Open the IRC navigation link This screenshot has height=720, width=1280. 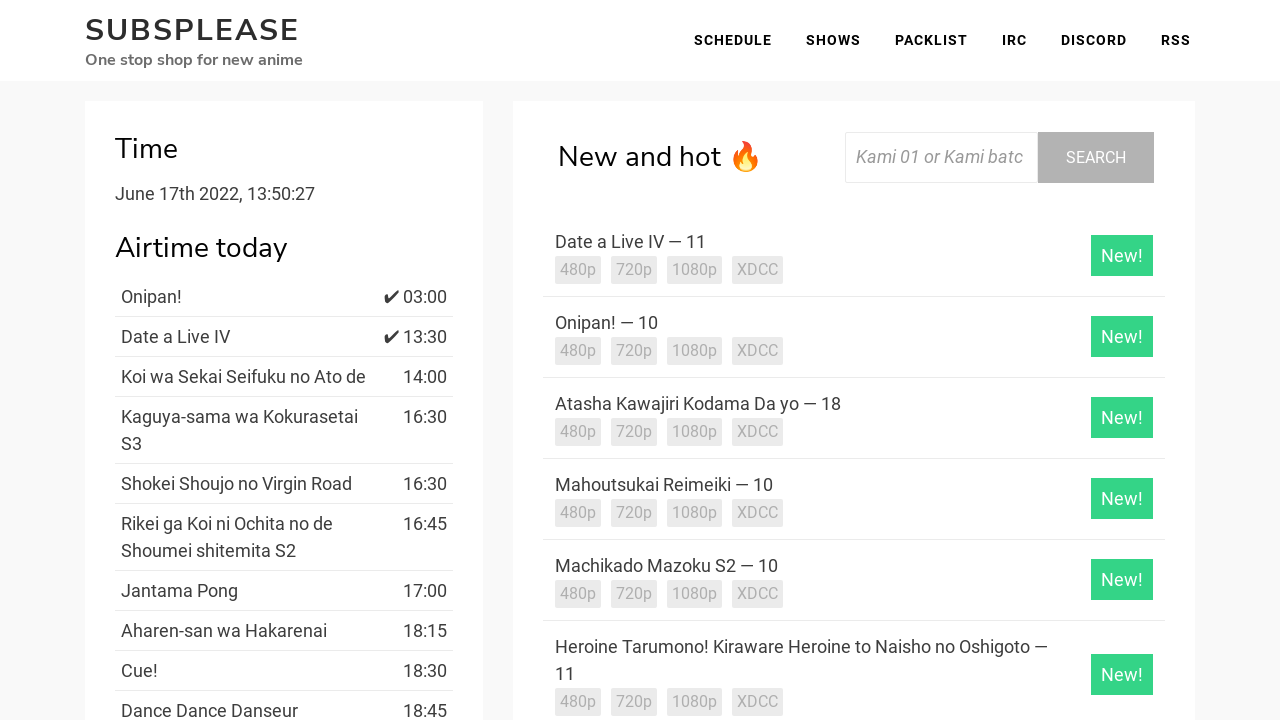[x=1014, y=40]
